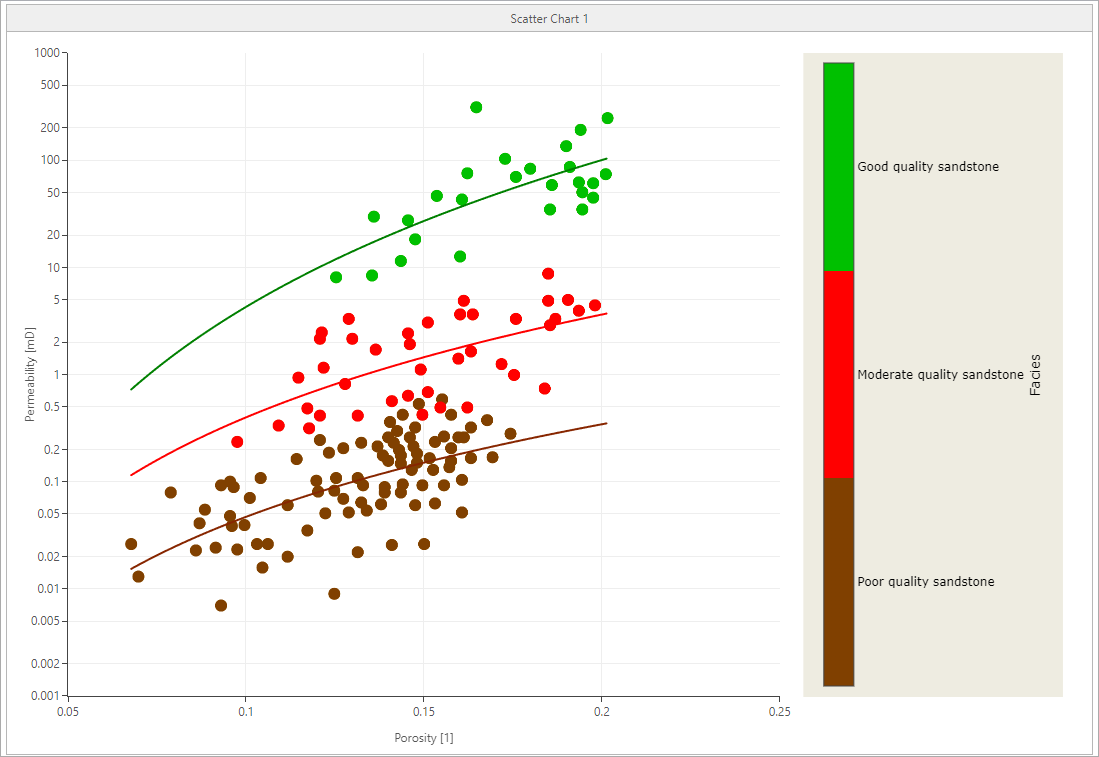Click the 0.15 tick on porosity axis
The width and height of the screenshot is (1099, 757).
(423, 712)
